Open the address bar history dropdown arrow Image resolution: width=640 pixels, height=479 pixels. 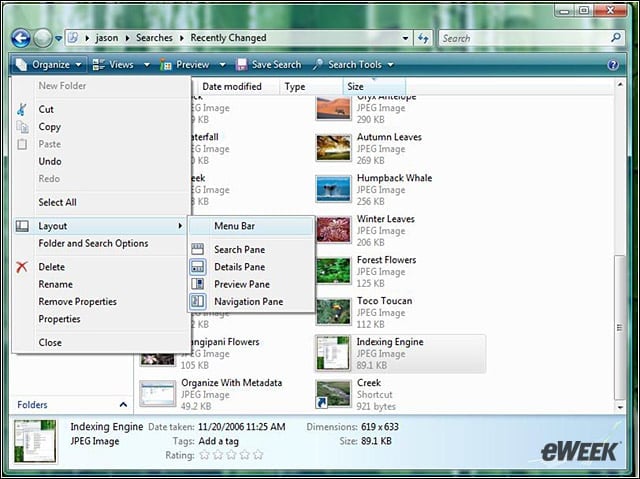(405, 38)
